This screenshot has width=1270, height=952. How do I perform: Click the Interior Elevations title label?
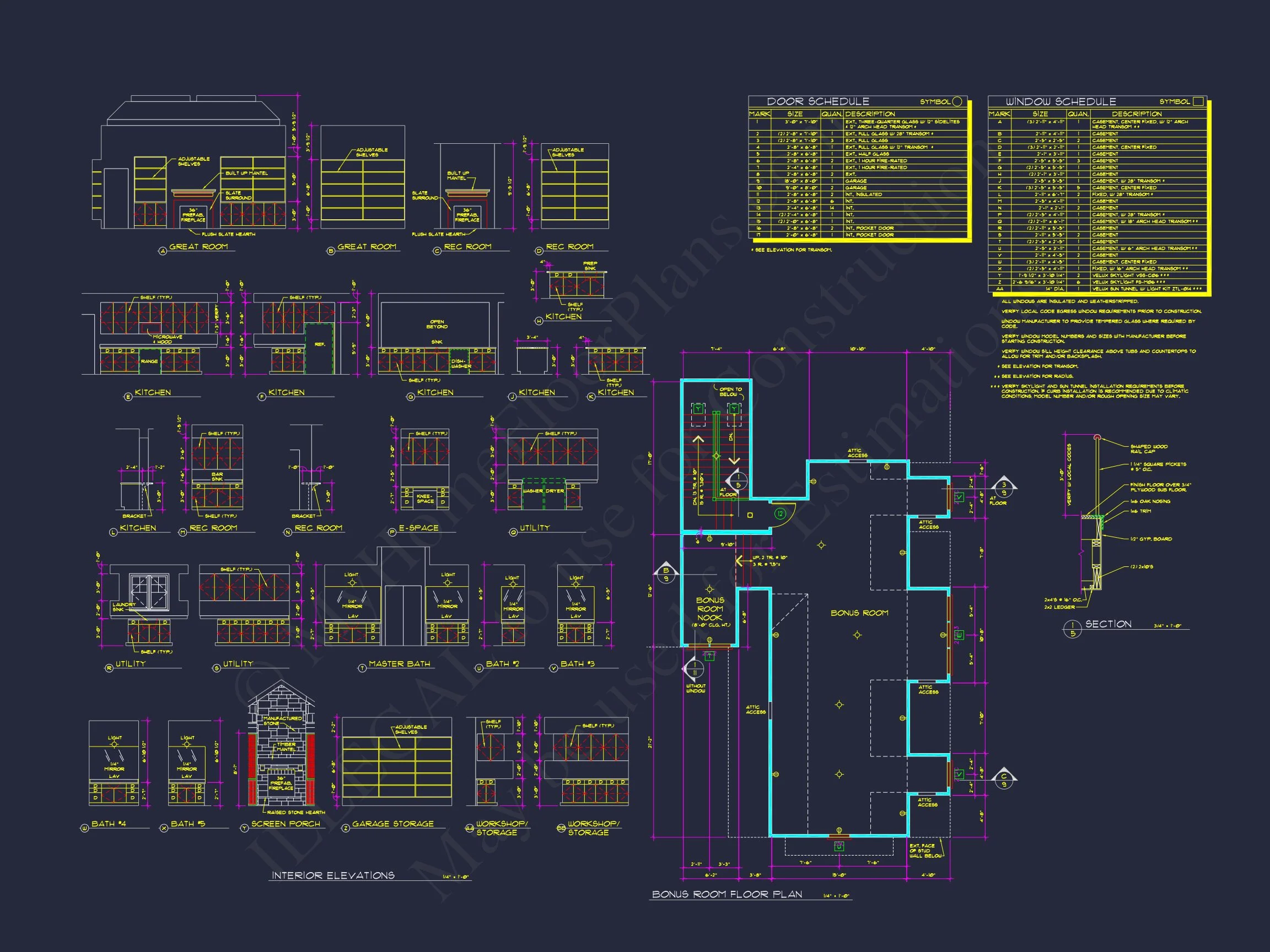pyautogui.click(x=333, y=875)
